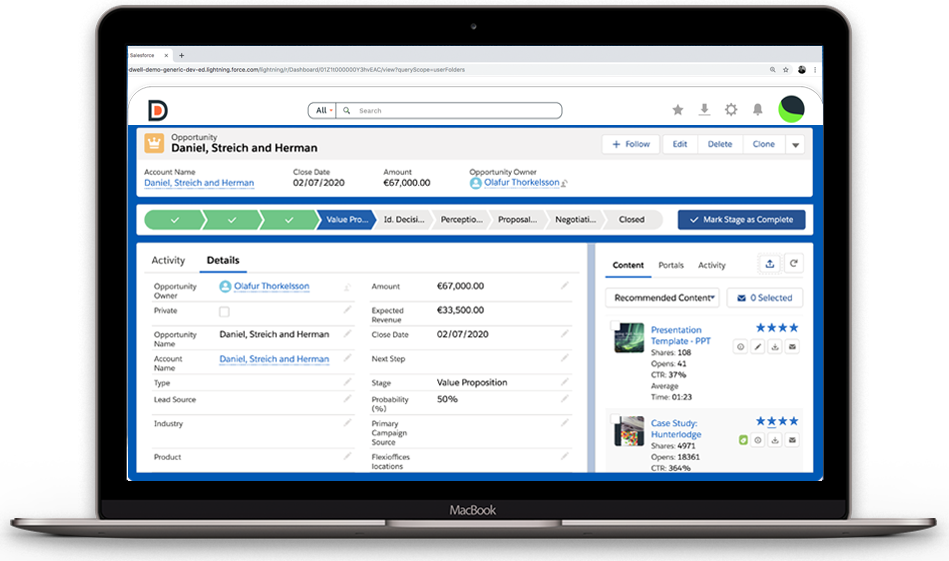The width and height of the screenshot is (949, 561).
Task: Edit the Close Date field pencil
Action: click(565, 333)
